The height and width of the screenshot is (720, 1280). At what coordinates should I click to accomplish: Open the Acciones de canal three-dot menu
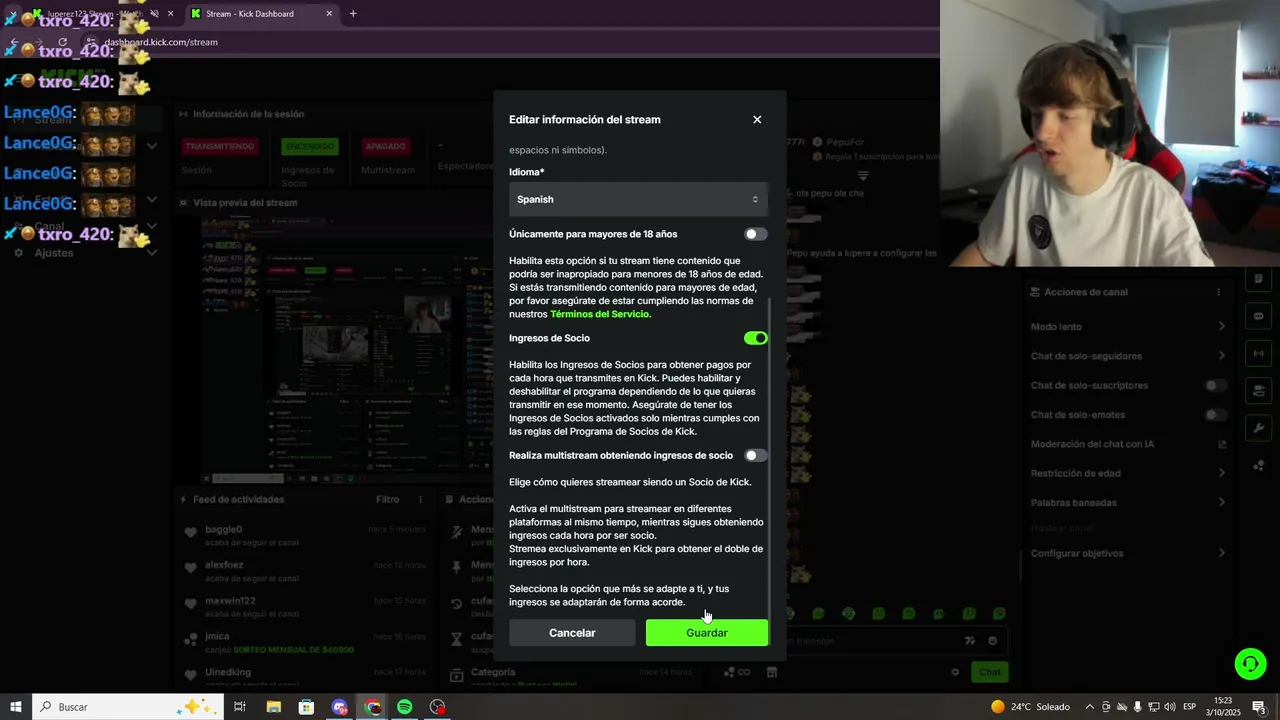[x=1218, y=292]
